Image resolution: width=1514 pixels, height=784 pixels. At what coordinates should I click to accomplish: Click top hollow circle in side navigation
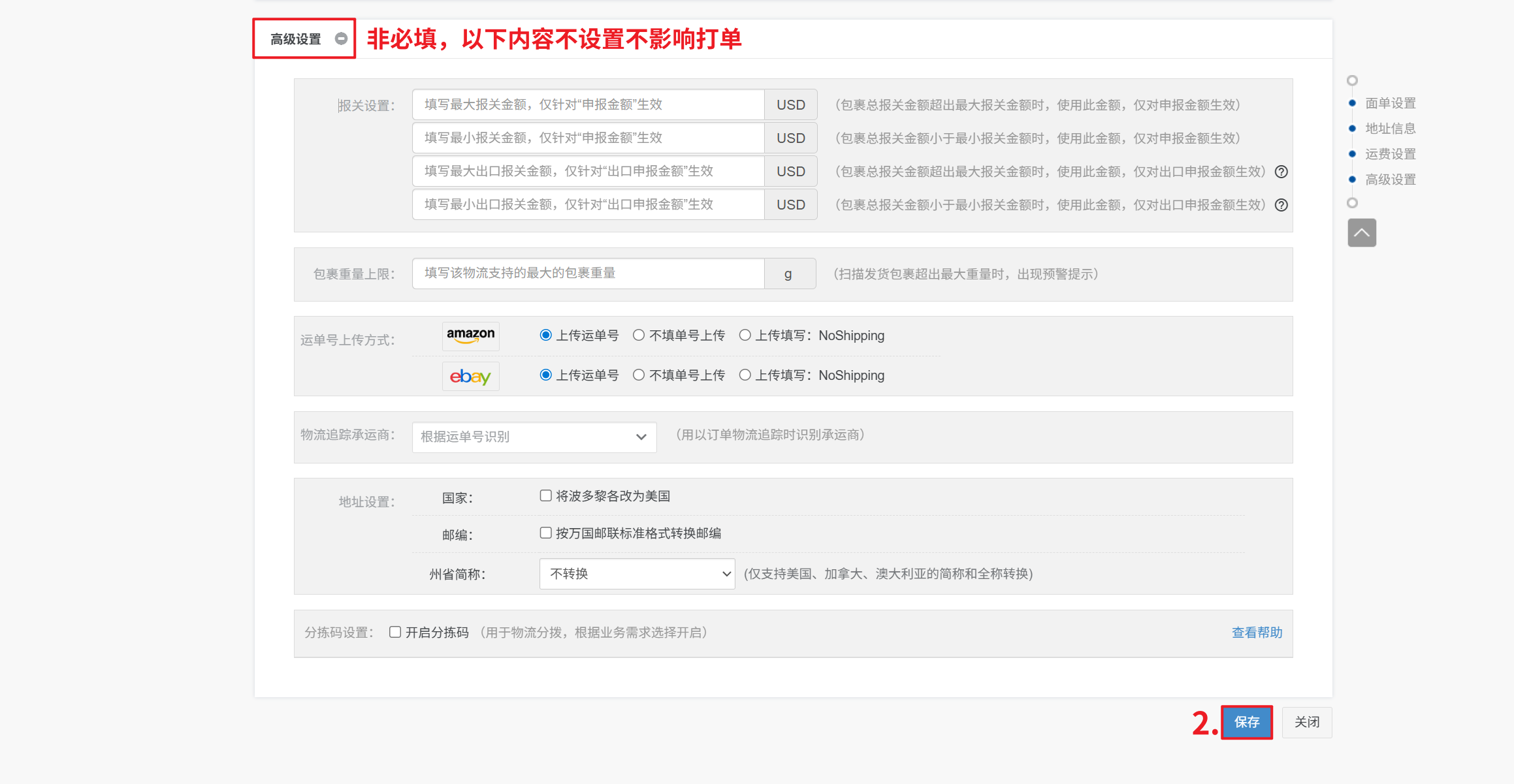click(x=1352, y=80)
